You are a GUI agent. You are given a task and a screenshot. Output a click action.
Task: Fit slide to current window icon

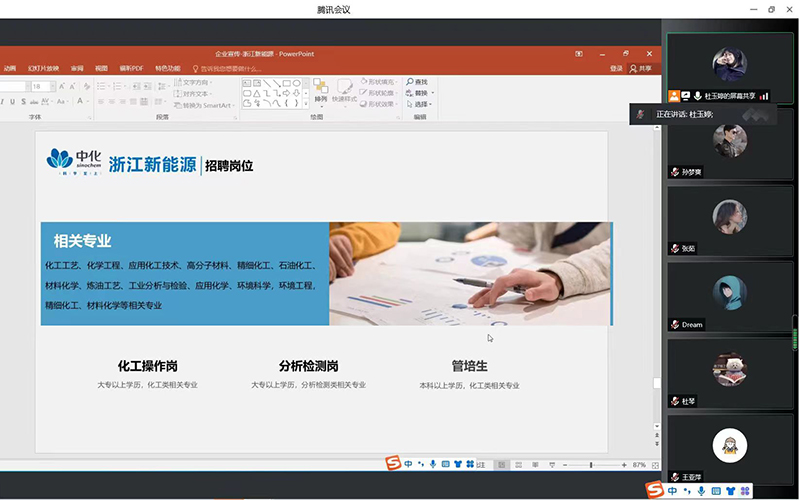[656, 465]
